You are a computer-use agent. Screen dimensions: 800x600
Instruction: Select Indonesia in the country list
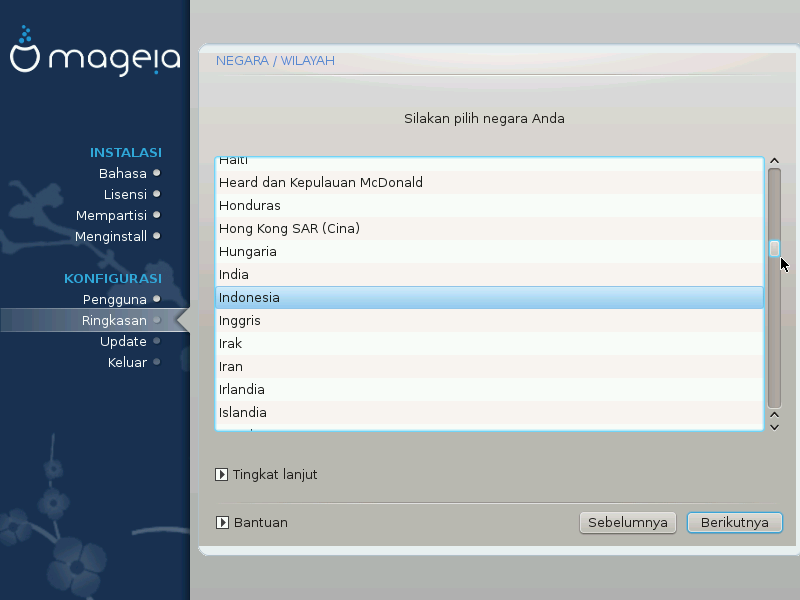coord(489,298)
